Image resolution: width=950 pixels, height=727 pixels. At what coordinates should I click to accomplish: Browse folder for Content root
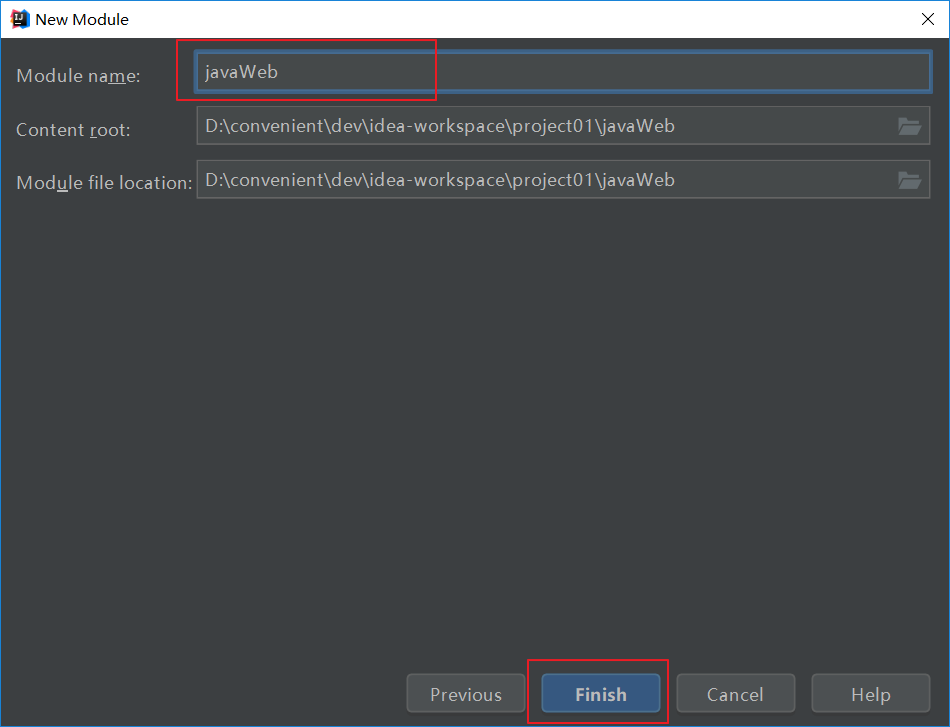tap(909, 126)
